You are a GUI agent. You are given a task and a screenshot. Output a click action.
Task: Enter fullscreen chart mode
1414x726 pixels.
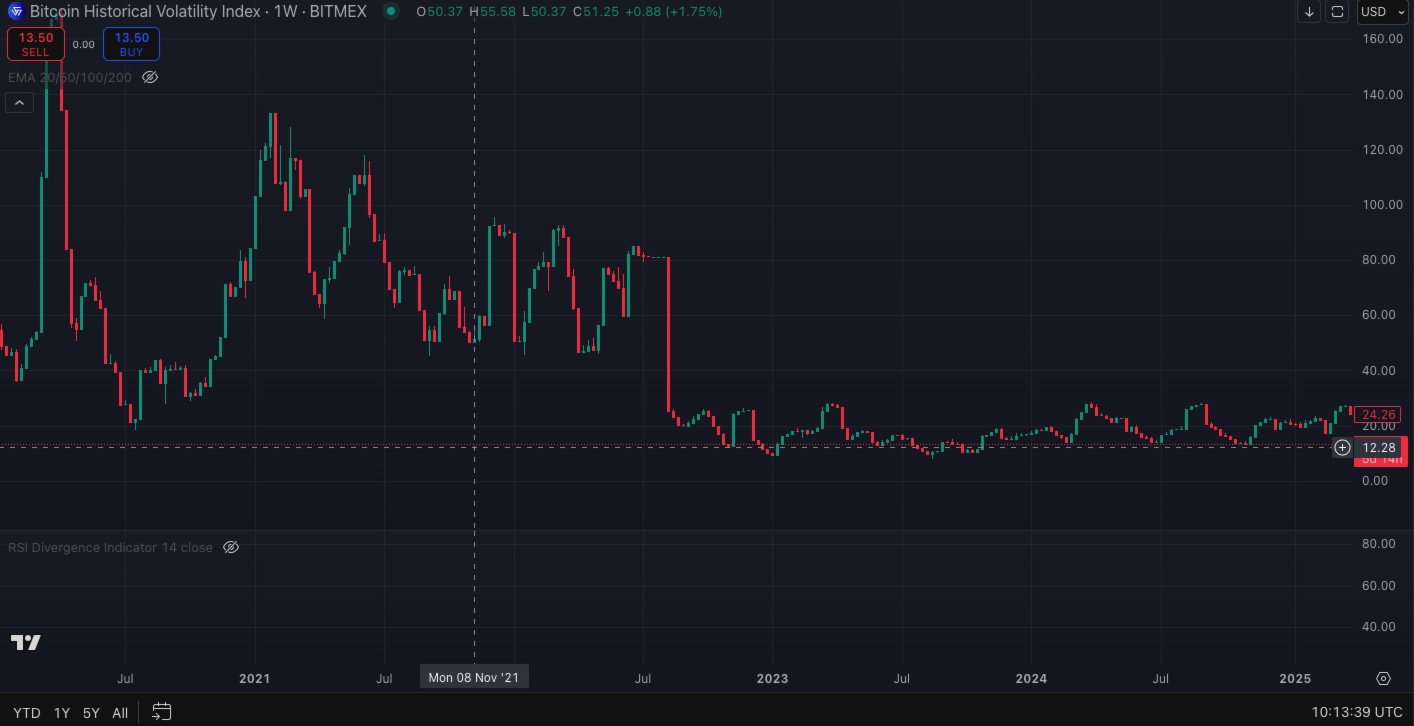[x=1337, y=12]
